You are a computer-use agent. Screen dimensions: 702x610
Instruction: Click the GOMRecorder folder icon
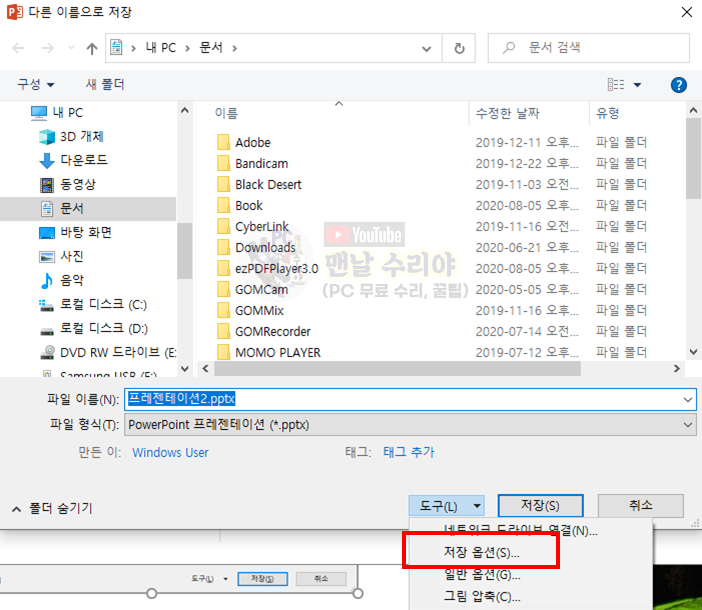(x=223, y=332)
